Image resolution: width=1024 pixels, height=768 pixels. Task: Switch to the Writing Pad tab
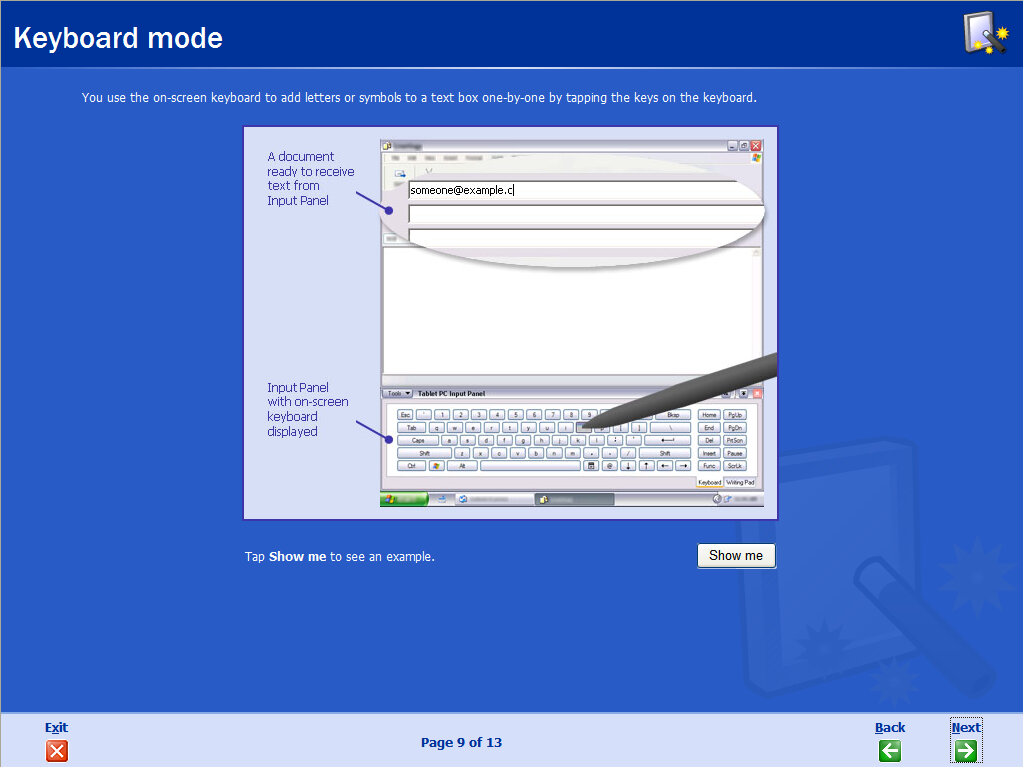[741, 483]
